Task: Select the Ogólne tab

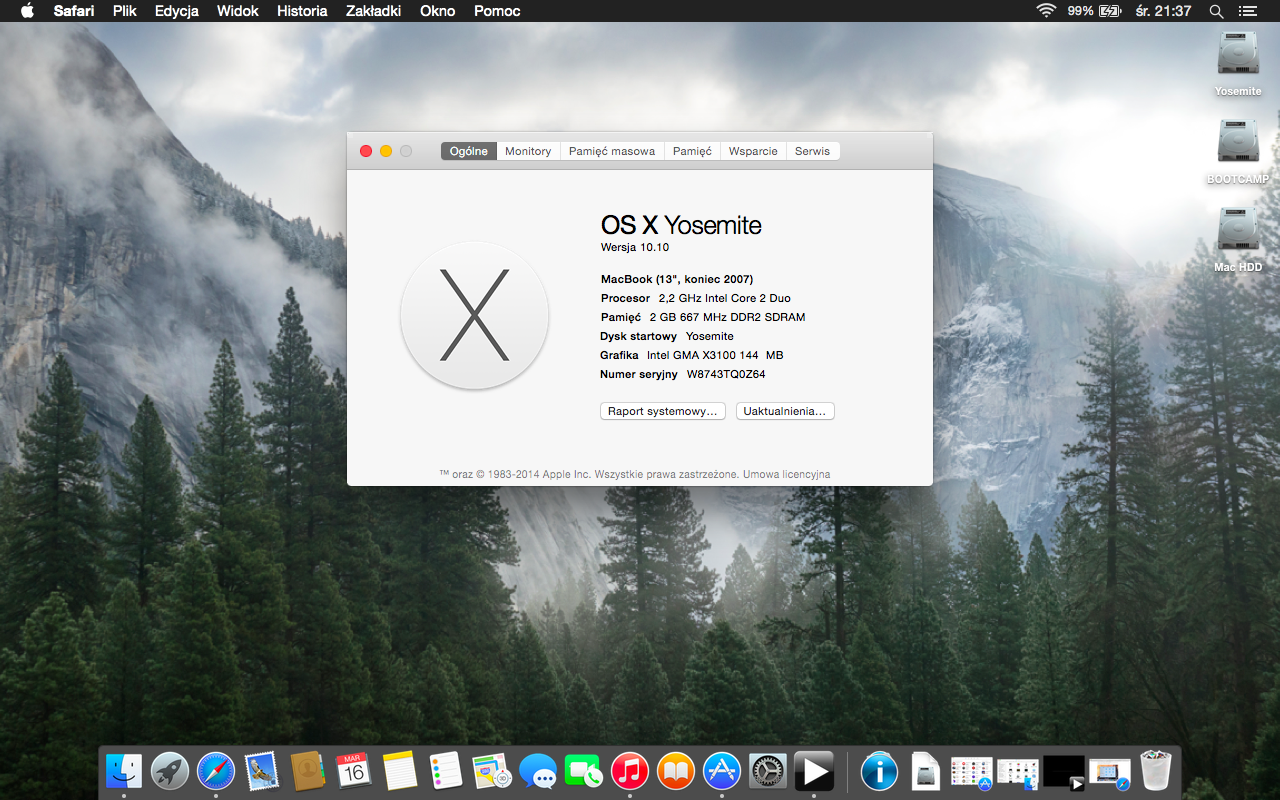Action: tap(469, 151)
